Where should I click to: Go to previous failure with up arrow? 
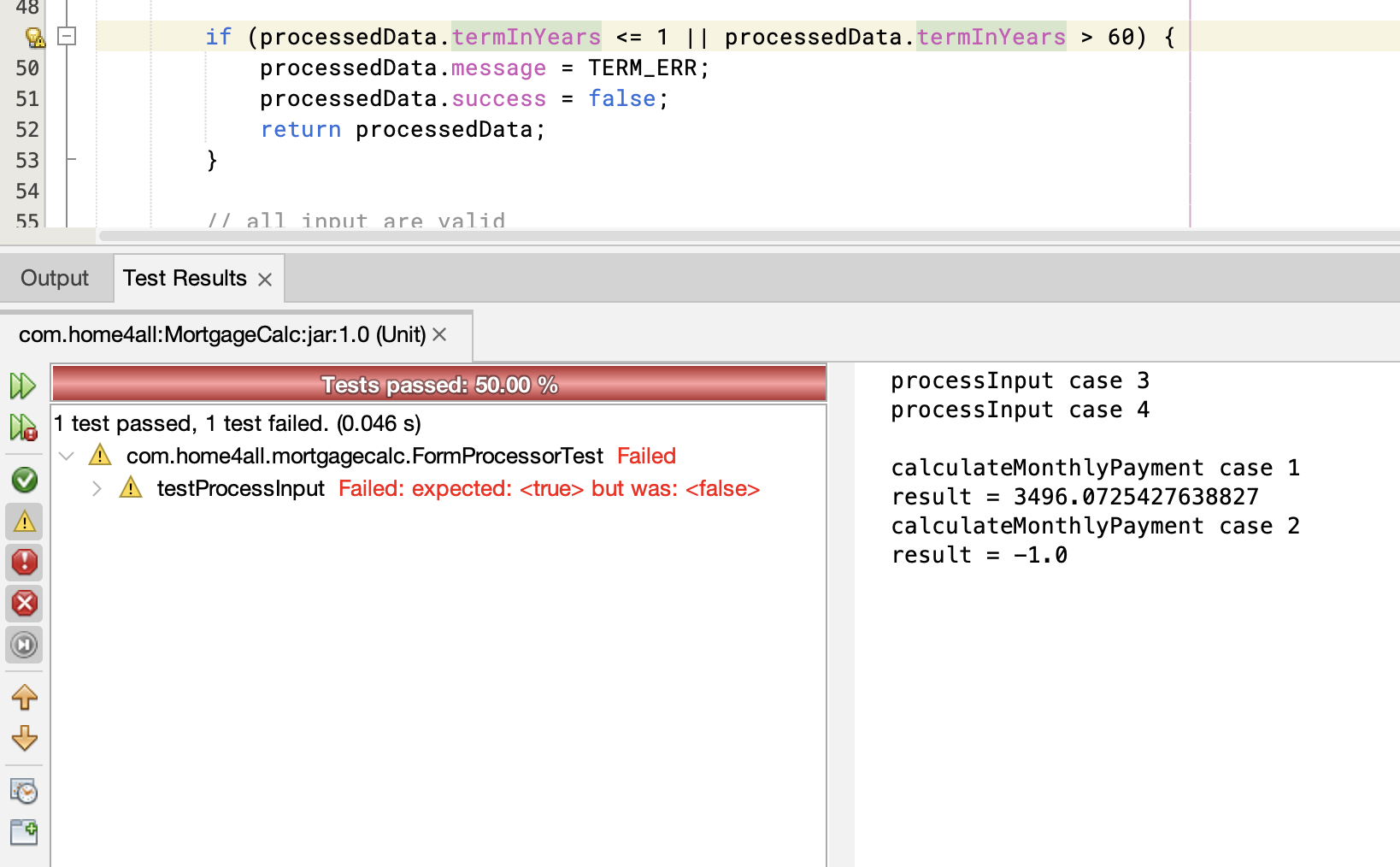click(x=24, y=697)
